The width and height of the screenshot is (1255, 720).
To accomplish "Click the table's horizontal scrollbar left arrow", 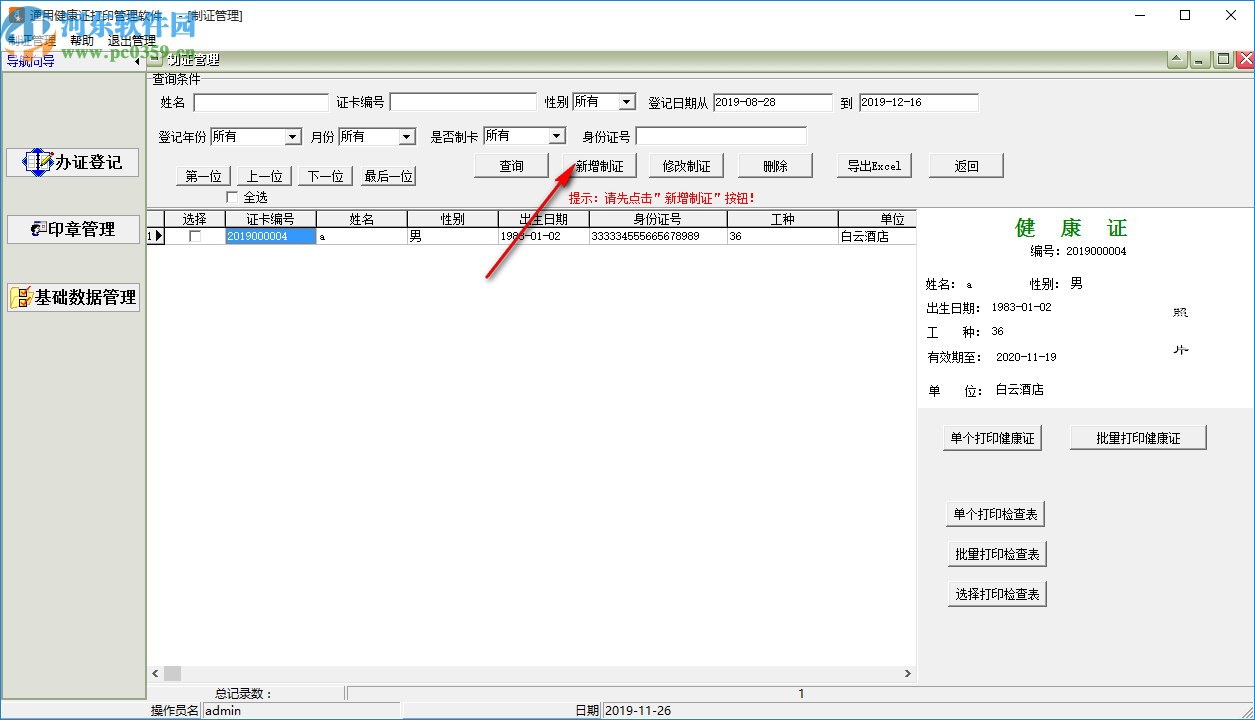I will coord(155,674).
